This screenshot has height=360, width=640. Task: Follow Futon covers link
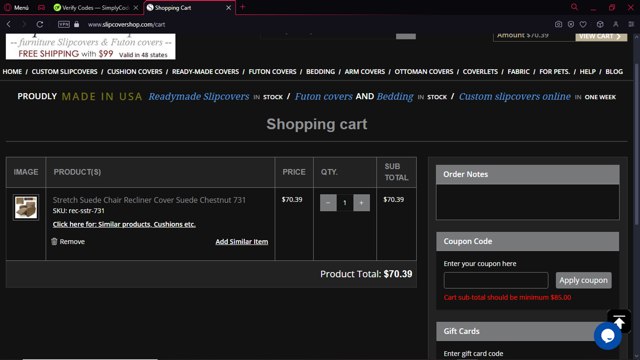click(x=323, y=97)
